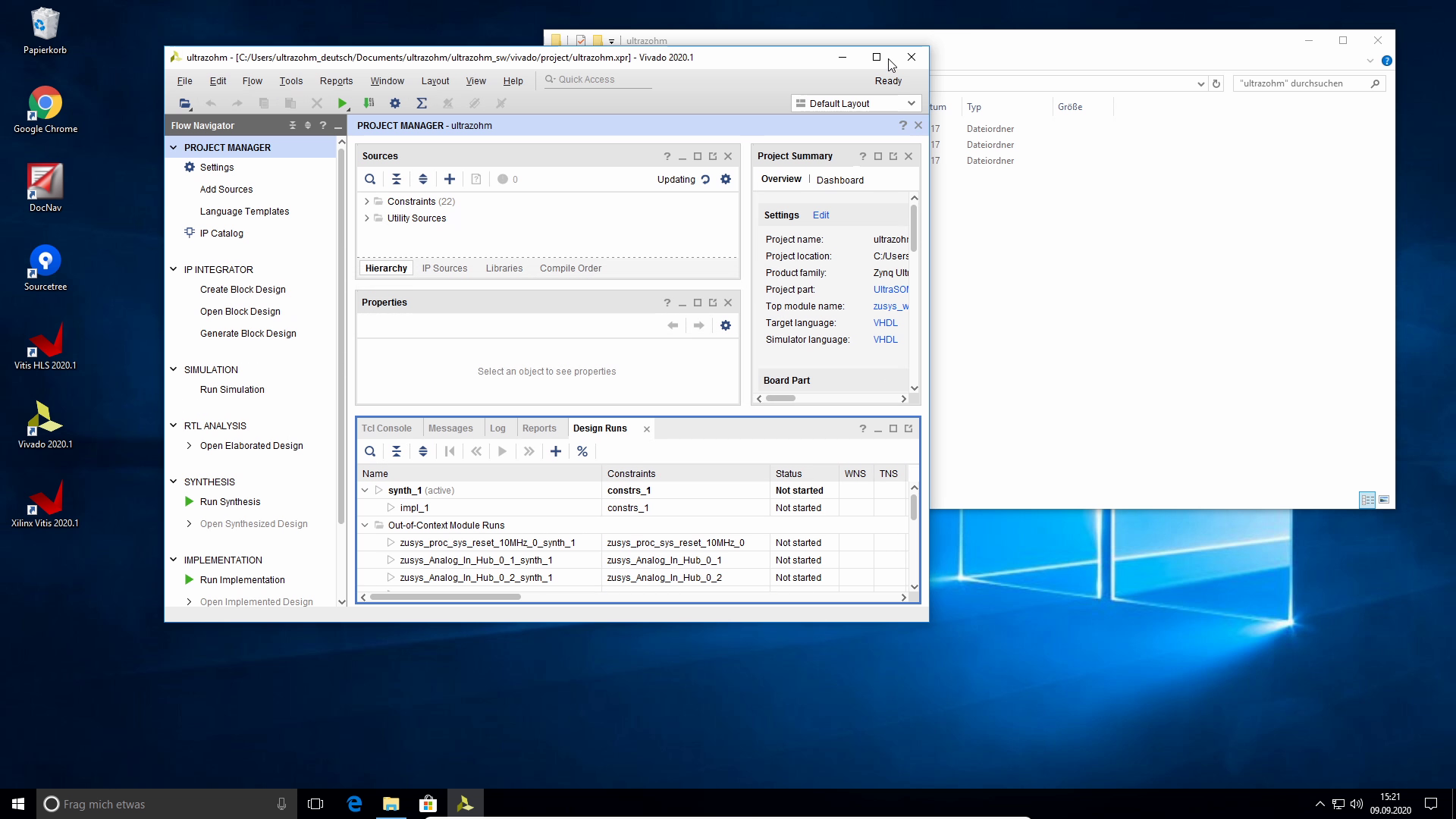1456x819 pixels.
Task: Click the Sigma reports toolbar icon
Action: (422, 104)
